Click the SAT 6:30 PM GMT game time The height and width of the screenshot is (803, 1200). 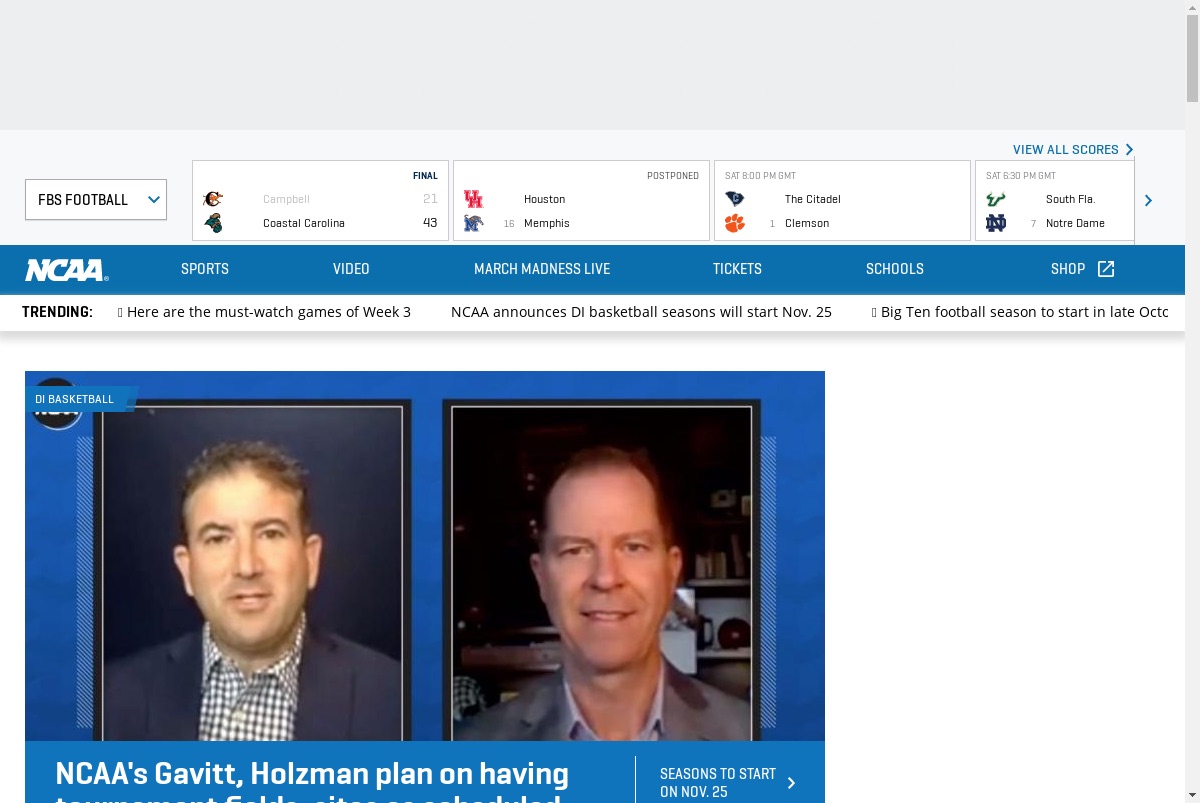(1021, 176)
